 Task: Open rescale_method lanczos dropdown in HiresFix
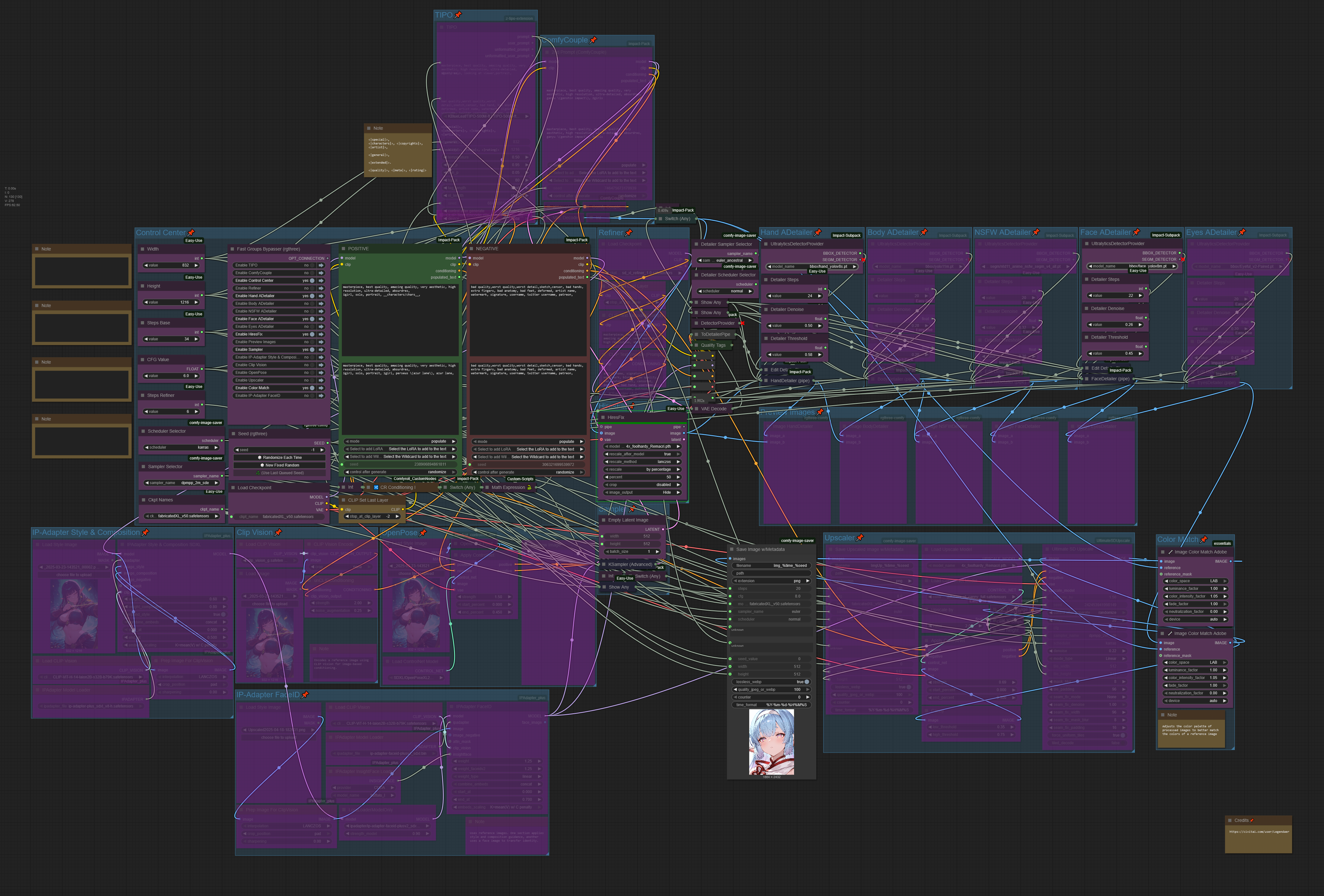click(643, 462)
